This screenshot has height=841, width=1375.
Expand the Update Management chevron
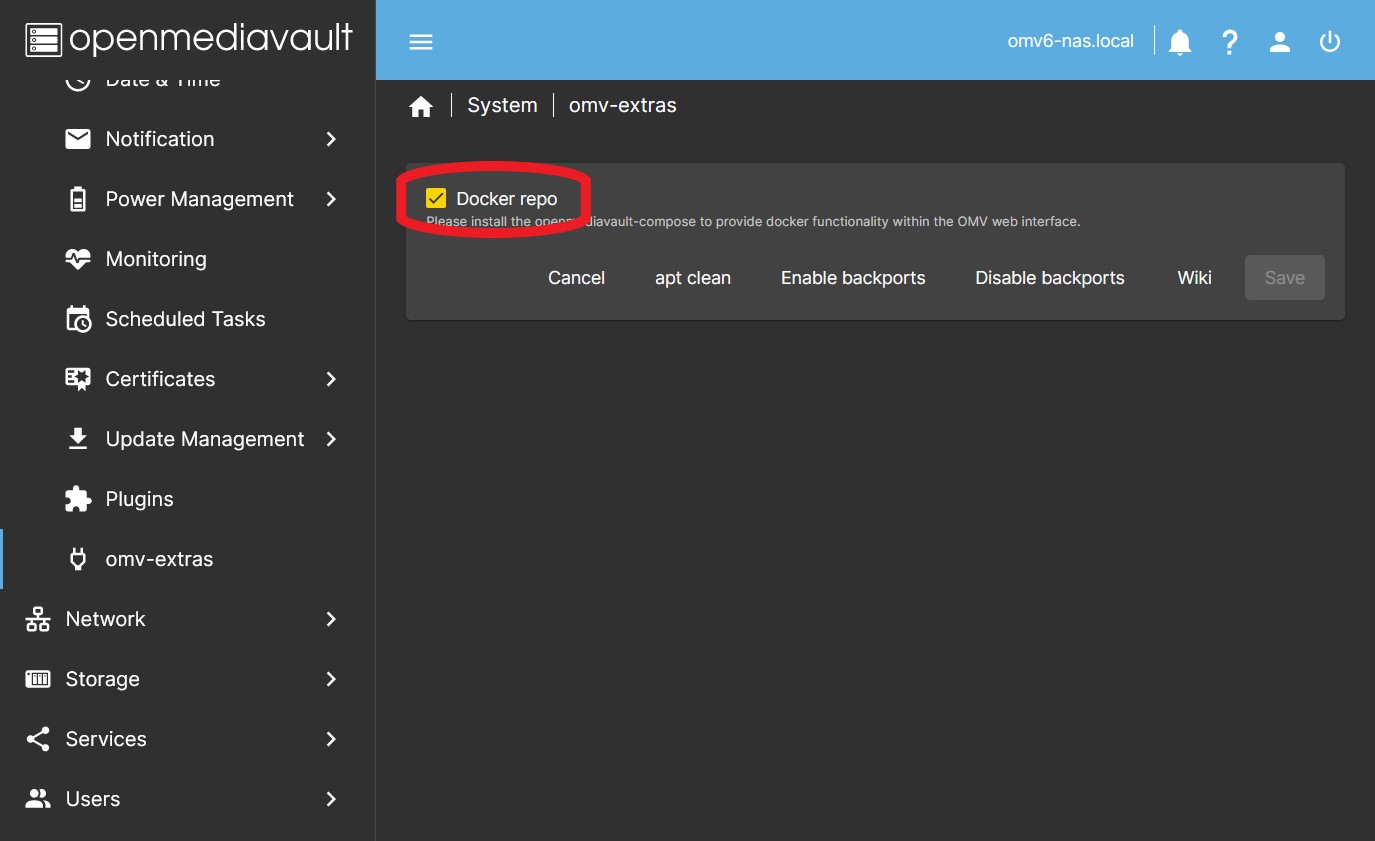coord(331,439)
